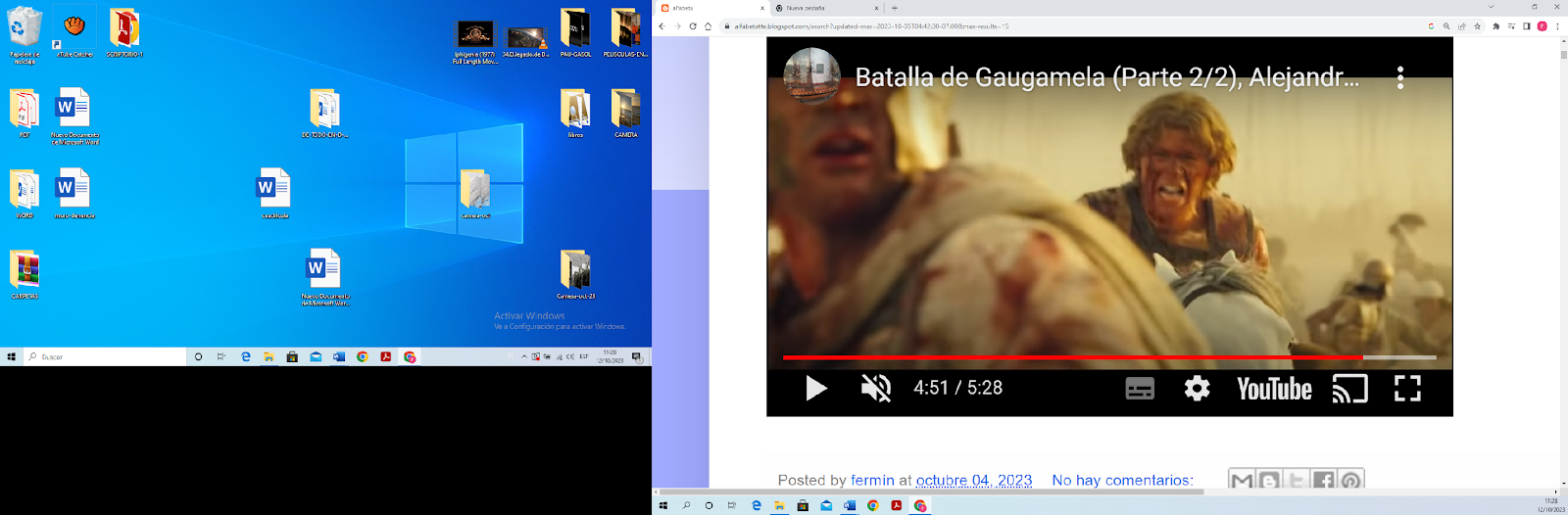This screenshot has width=1568, height=515.
Task: Share post on Twitter icon
Action: click(1297, 480)
